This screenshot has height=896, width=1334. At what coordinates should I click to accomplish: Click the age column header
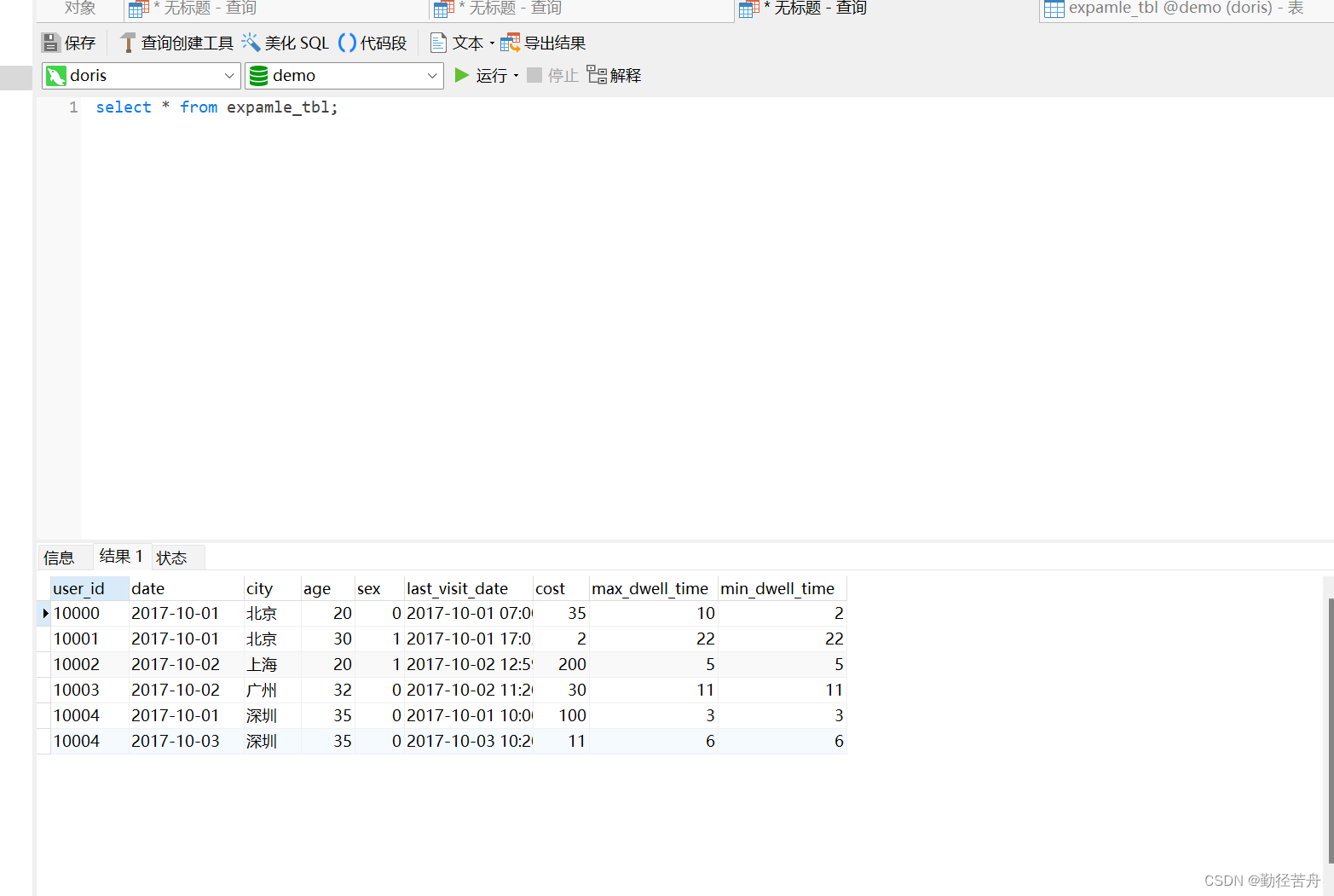pos(327,588)
